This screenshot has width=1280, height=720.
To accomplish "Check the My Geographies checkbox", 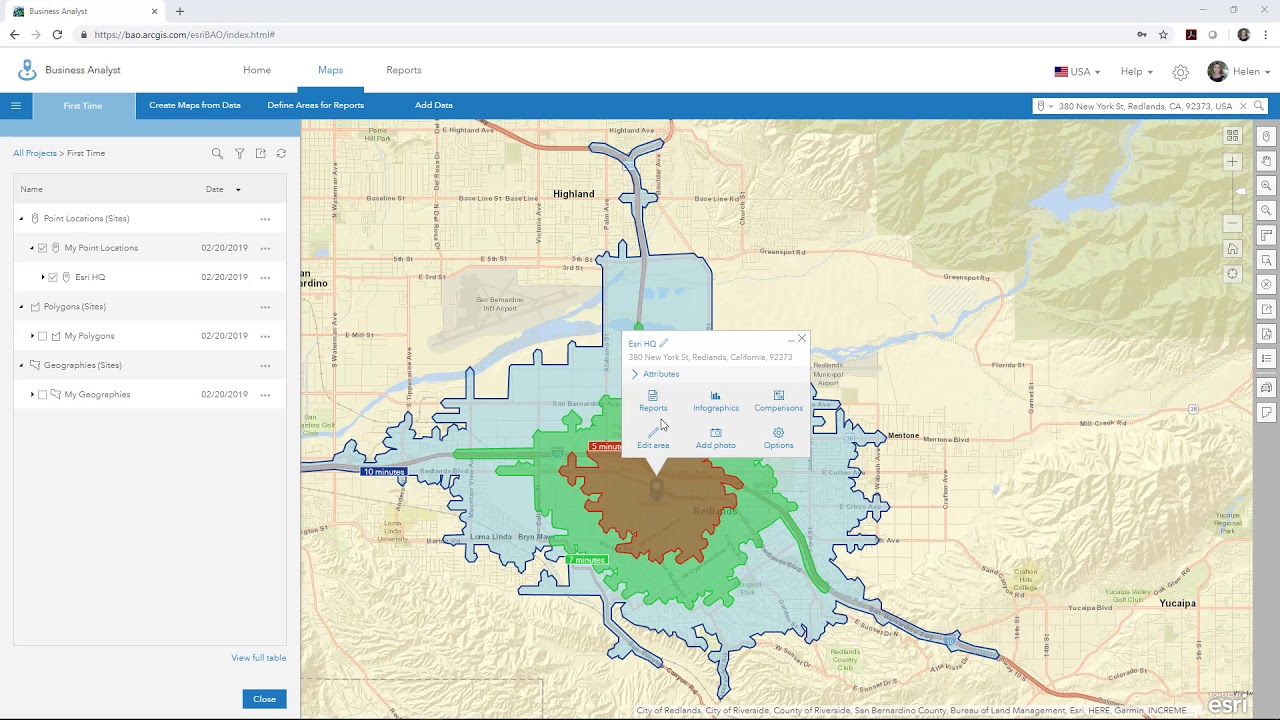I will coord(42,394).
